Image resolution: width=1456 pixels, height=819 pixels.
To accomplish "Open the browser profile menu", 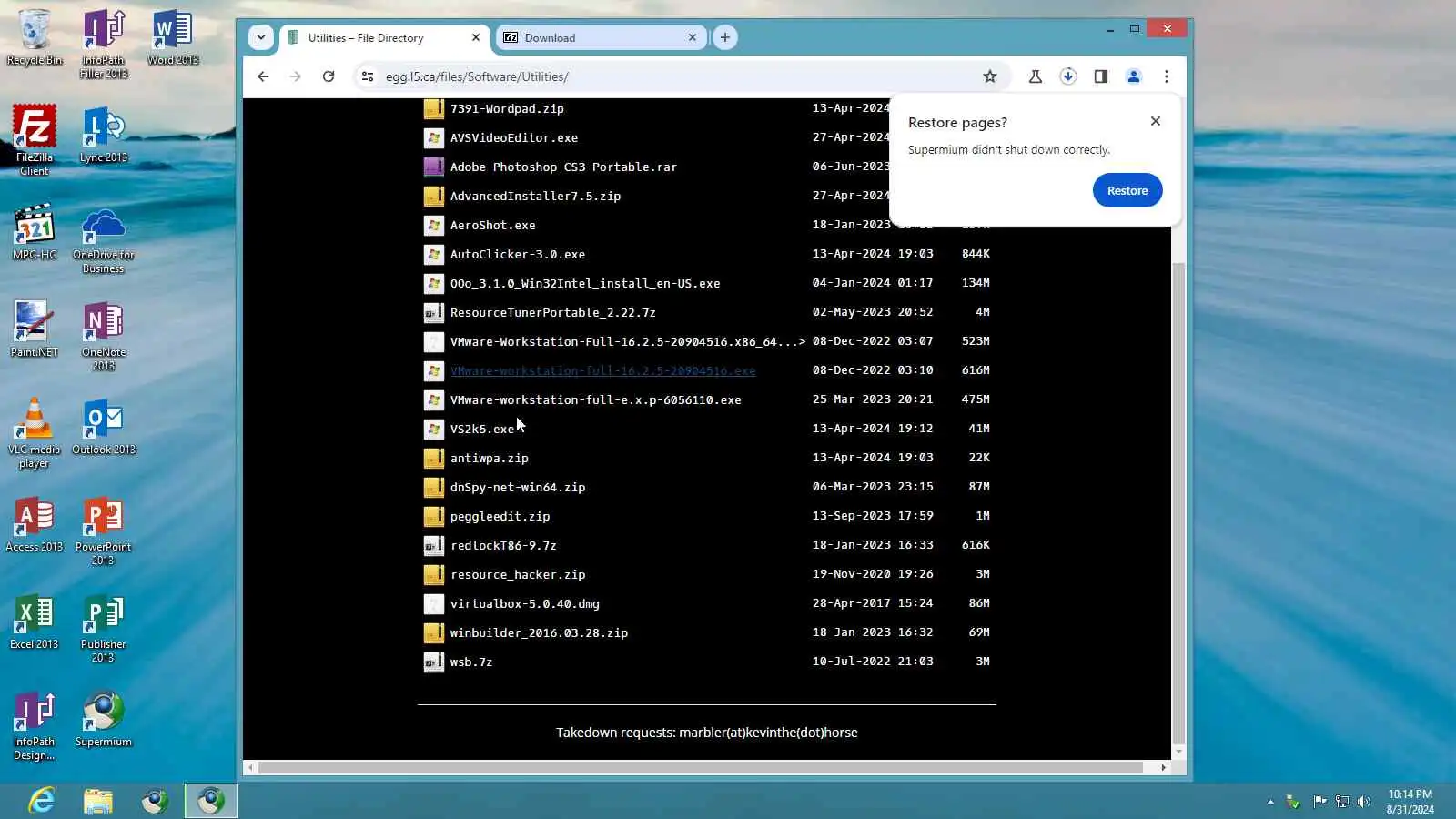I will tap(1134, 76).
